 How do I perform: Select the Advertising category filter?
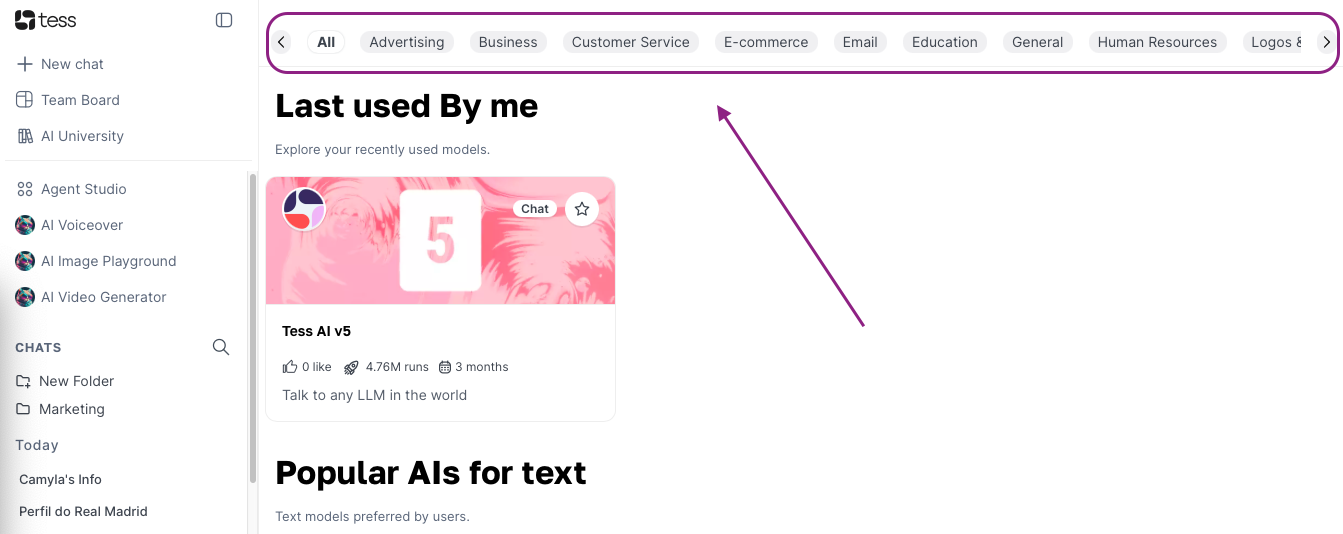(x=407, y=42)
